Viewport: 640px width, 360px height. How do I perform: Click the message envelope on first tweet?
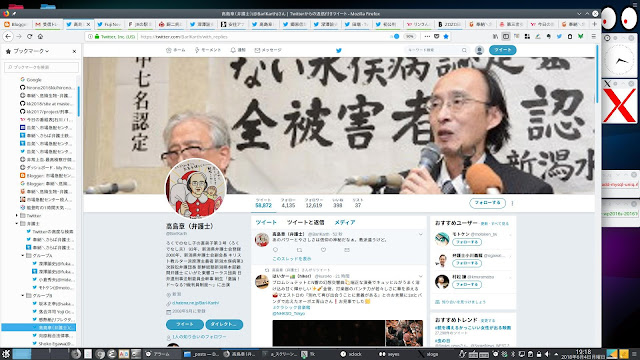[347, 250]
